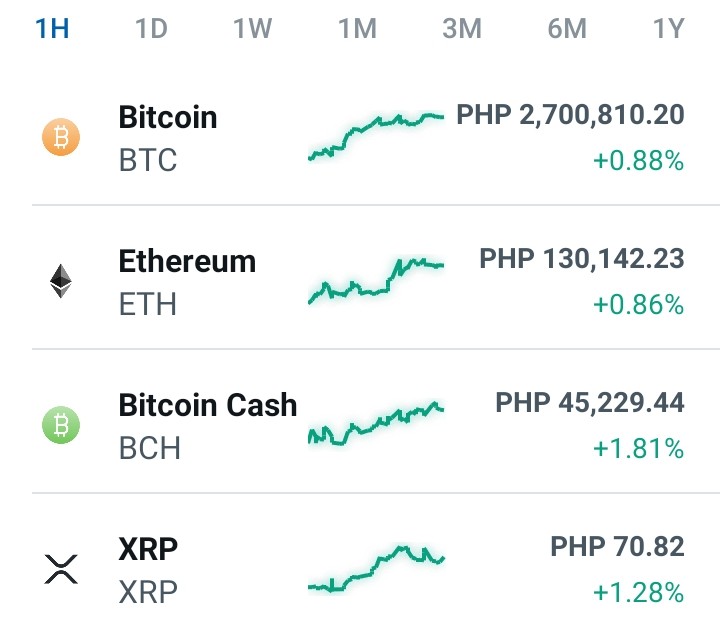Select the Bitcoin Cash name label
Image resolution: width=720 pixels, height=633 pixels.
(x=208, y=405)
